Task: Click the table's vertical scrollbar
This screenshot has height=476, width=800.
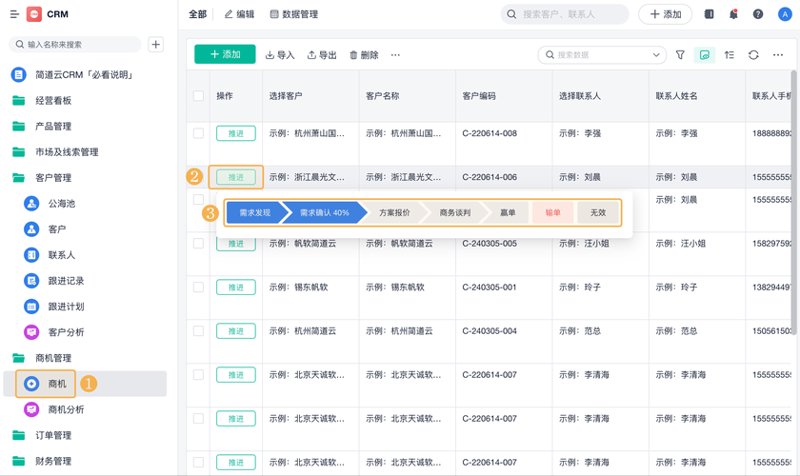Action: [x=793, y=203]
